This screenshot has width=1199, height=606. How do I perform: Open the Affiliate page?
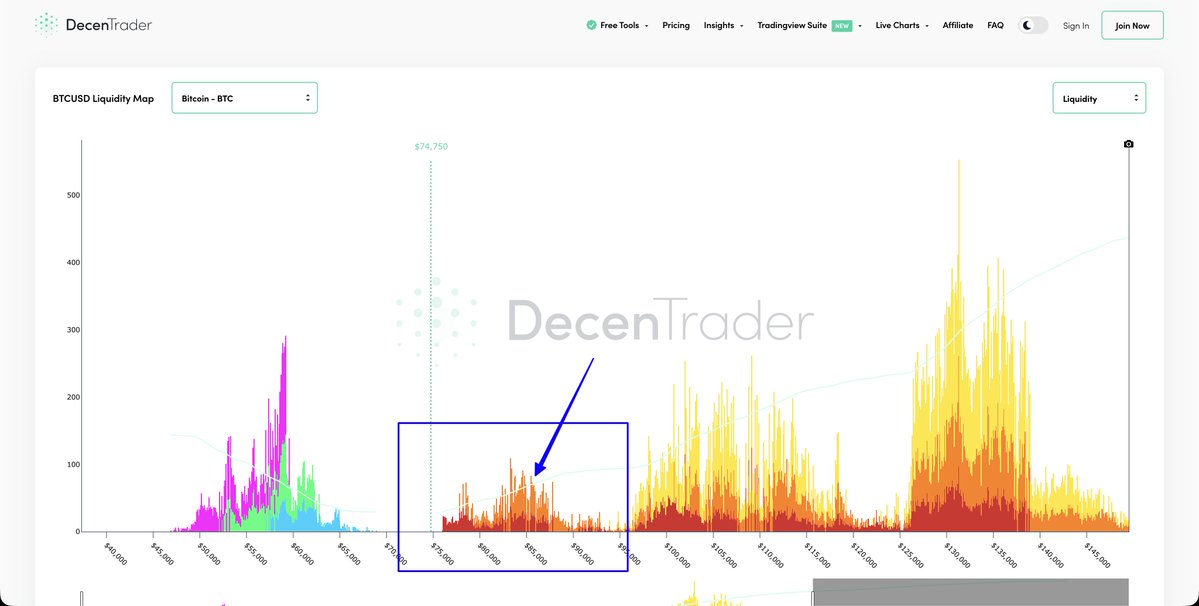[x=957, y=25]
